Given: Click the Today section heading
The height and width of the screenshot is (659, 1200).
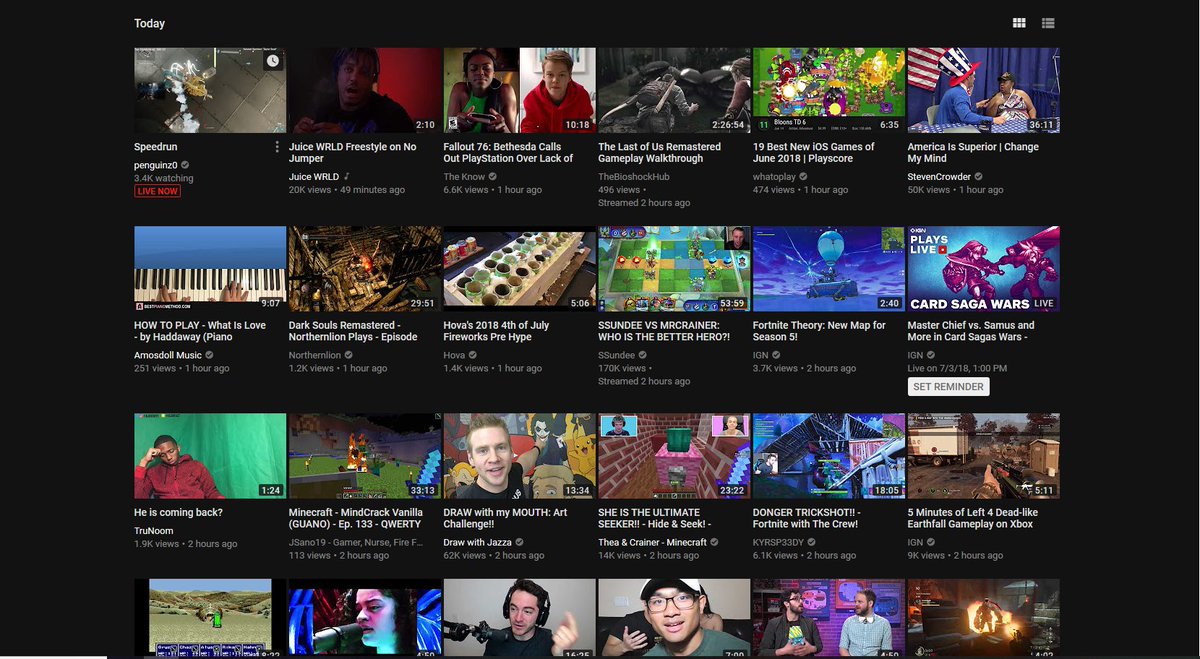Looking at the screenshot, I should (150, 23).
